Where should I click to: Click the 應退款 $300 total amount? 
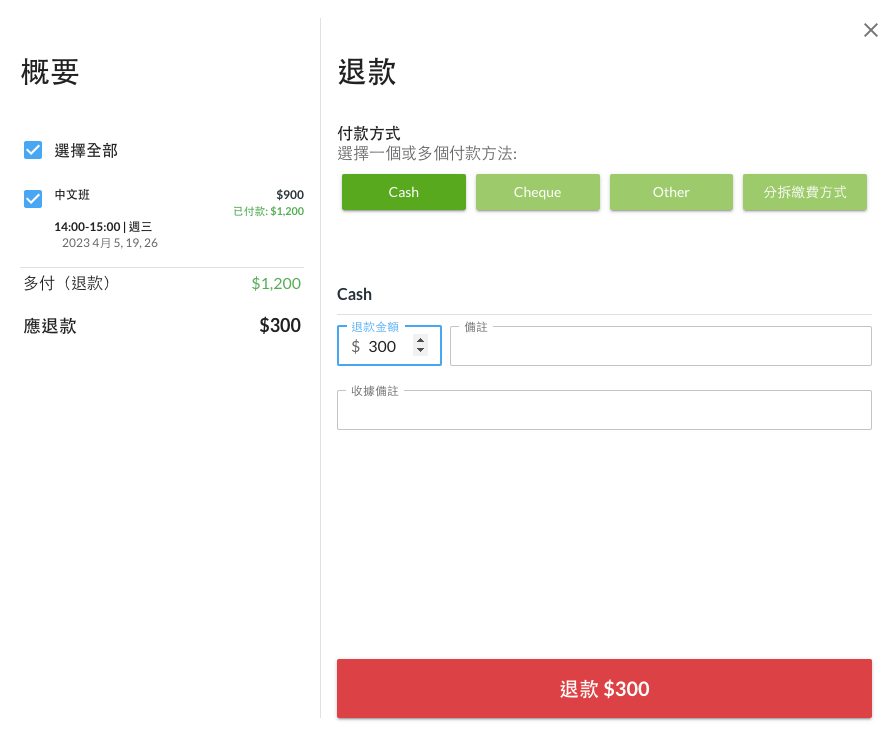tap(280, 325)
